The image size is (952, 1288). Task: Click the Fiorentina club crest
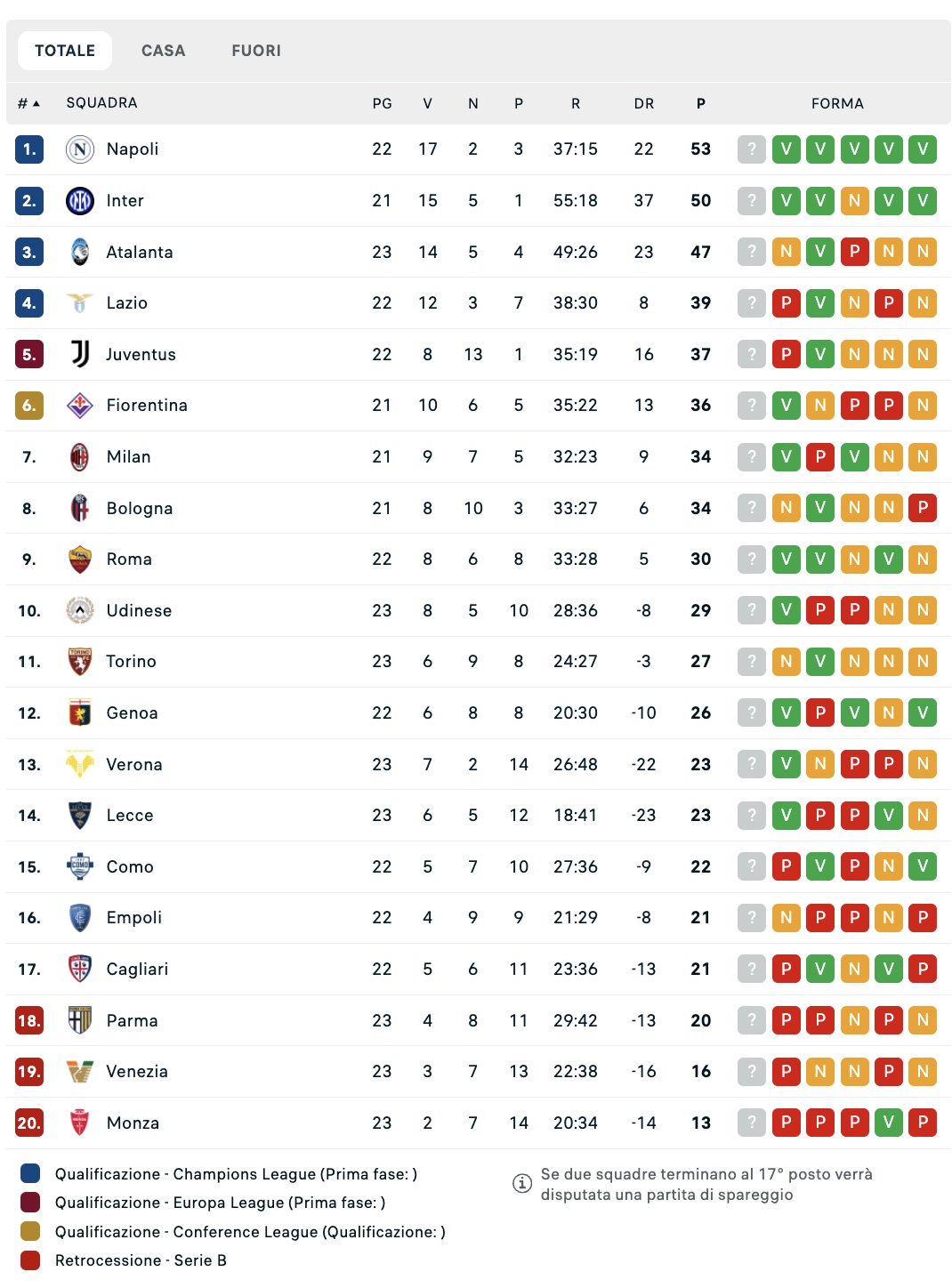[x=80, y=406]
